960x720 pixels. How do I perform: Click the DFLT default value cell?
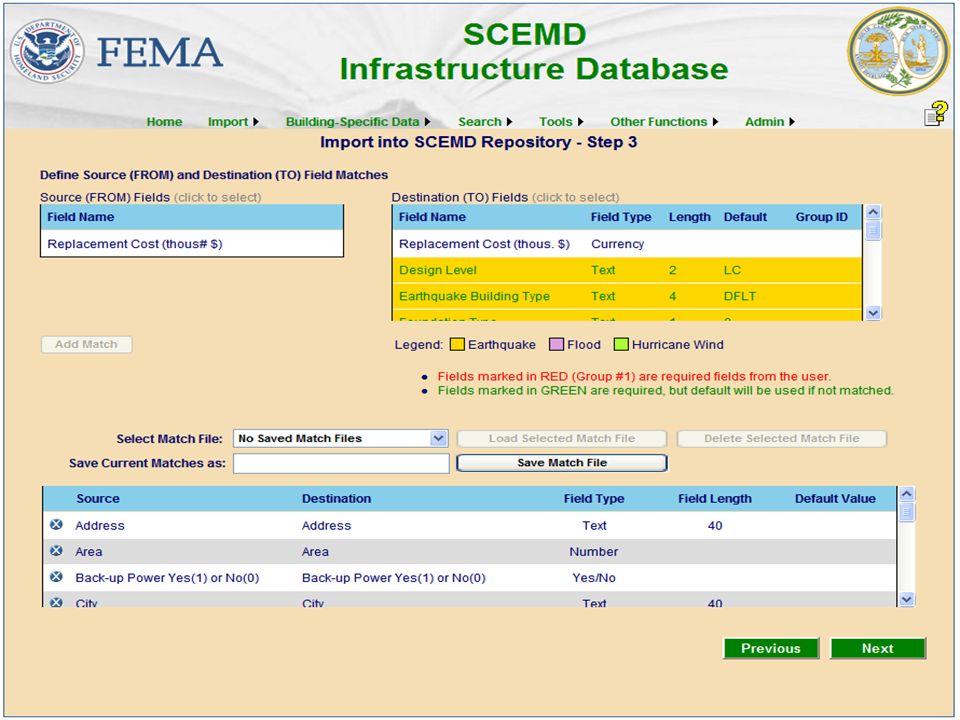click(740, 296)
